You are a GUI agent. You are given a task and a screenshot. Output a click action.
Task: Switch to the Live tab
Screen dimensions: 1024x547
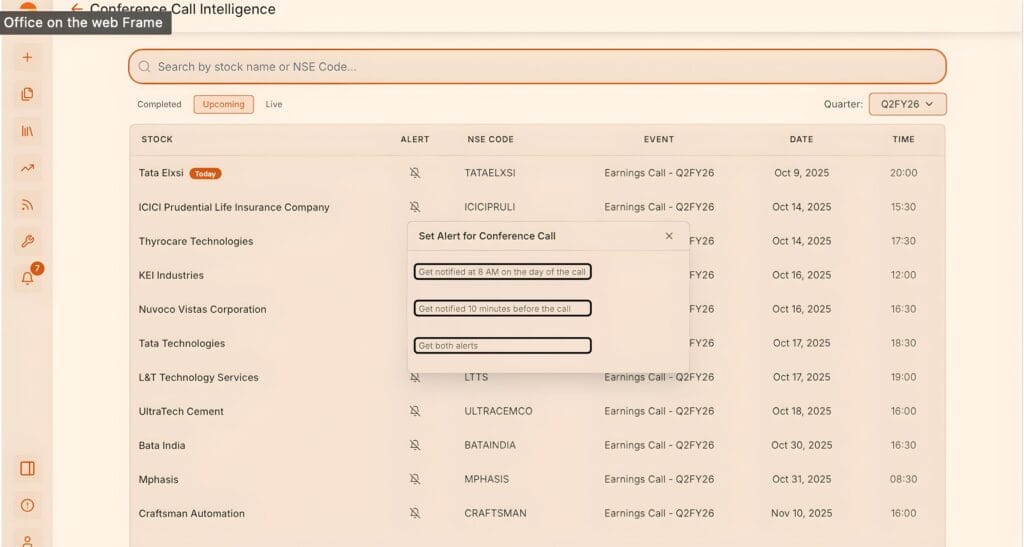coord(274,104)
